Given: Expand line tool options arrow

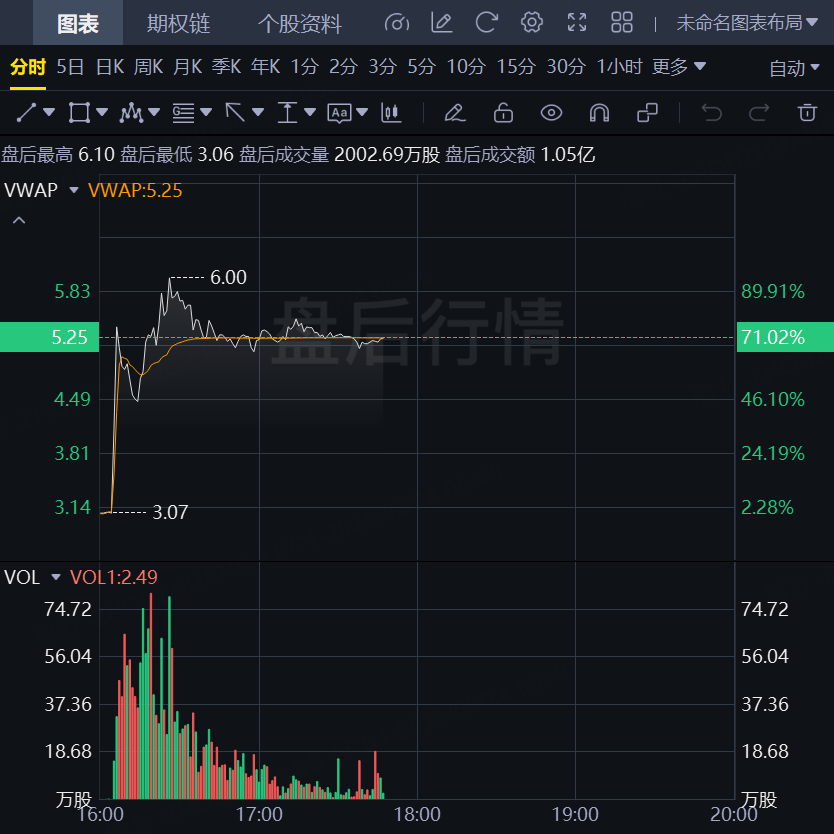Looking at the screenshot, I should pyautogui.click(x=49, y=112).
